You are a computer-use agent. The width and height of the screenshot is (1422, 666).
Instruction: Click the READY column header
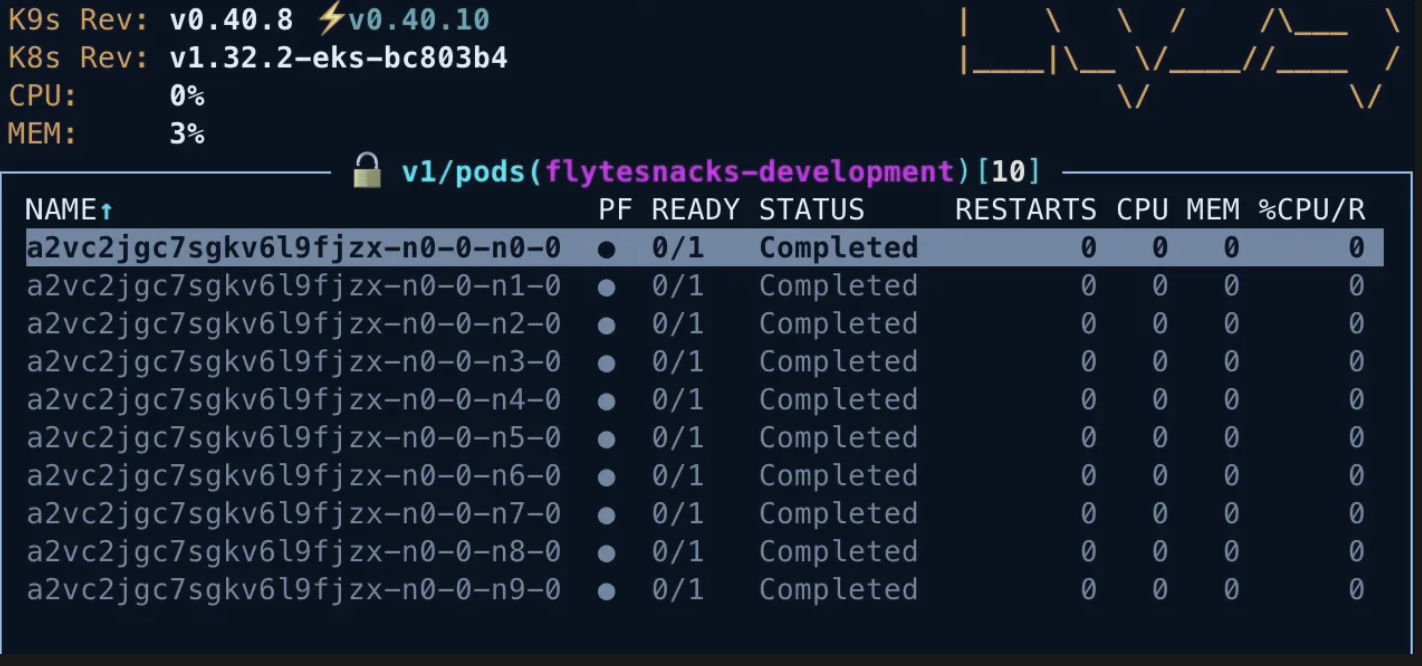tap(695, 210)
